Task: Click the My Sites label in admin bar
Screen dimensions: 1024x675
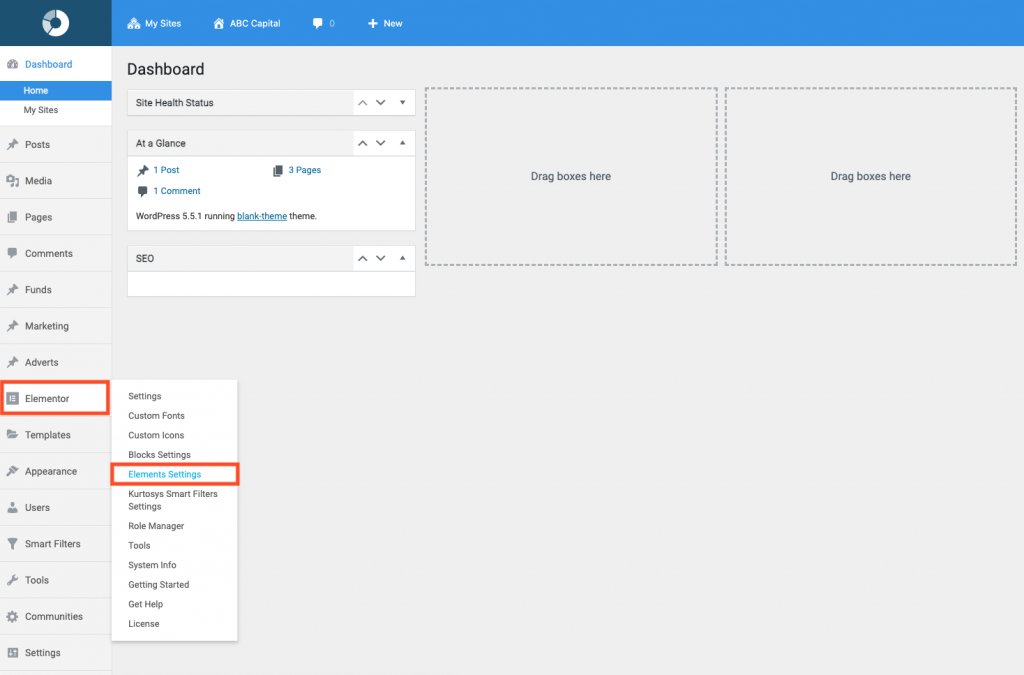Action: [163, 24]
